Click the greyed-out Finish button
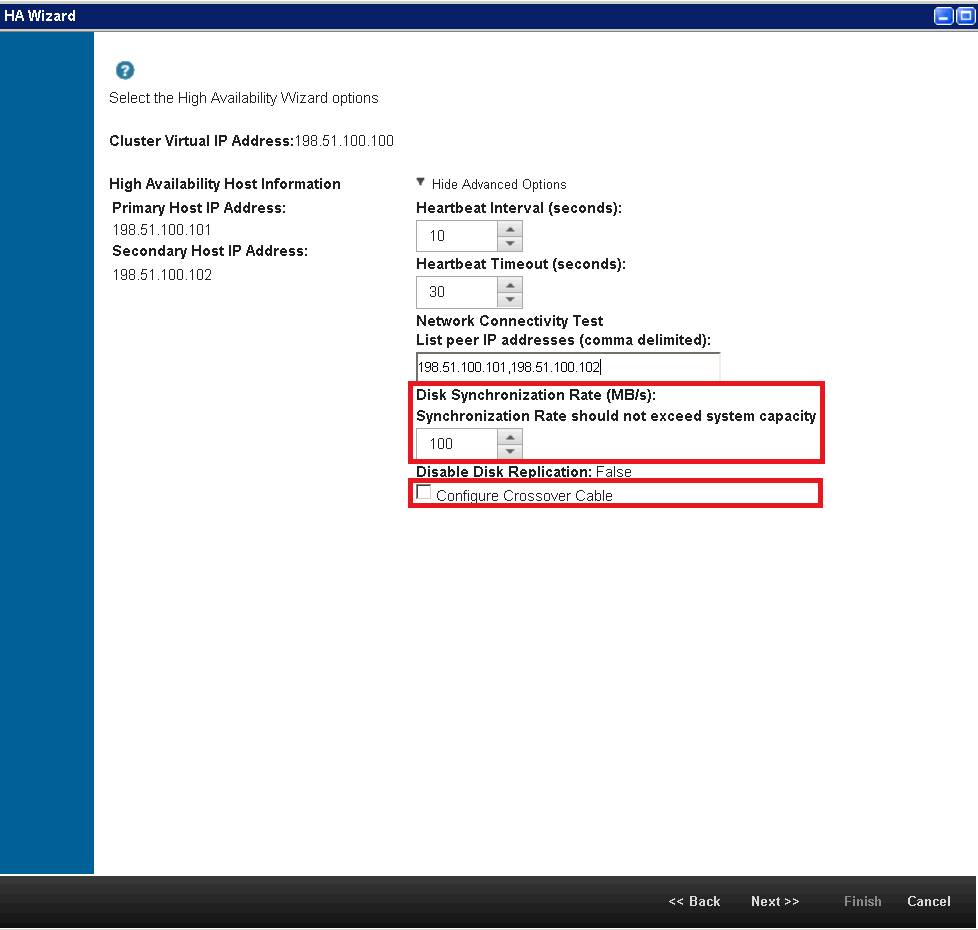This screenshot has height=930, width=978. [x=863, y=901]
